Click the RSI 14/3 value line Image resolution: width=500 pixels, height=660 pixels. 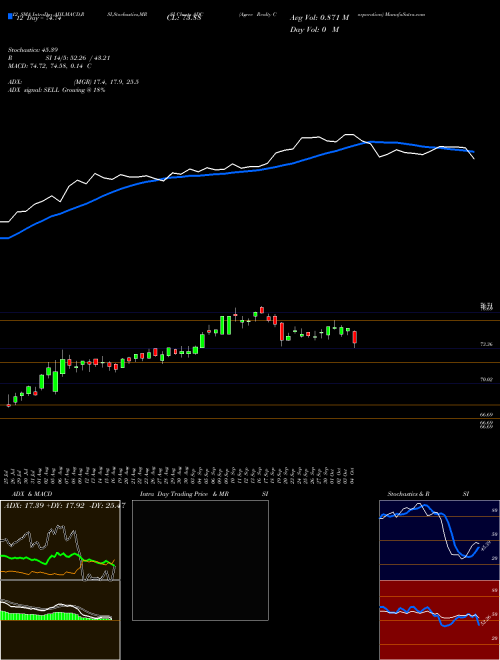tap(59, 59)
